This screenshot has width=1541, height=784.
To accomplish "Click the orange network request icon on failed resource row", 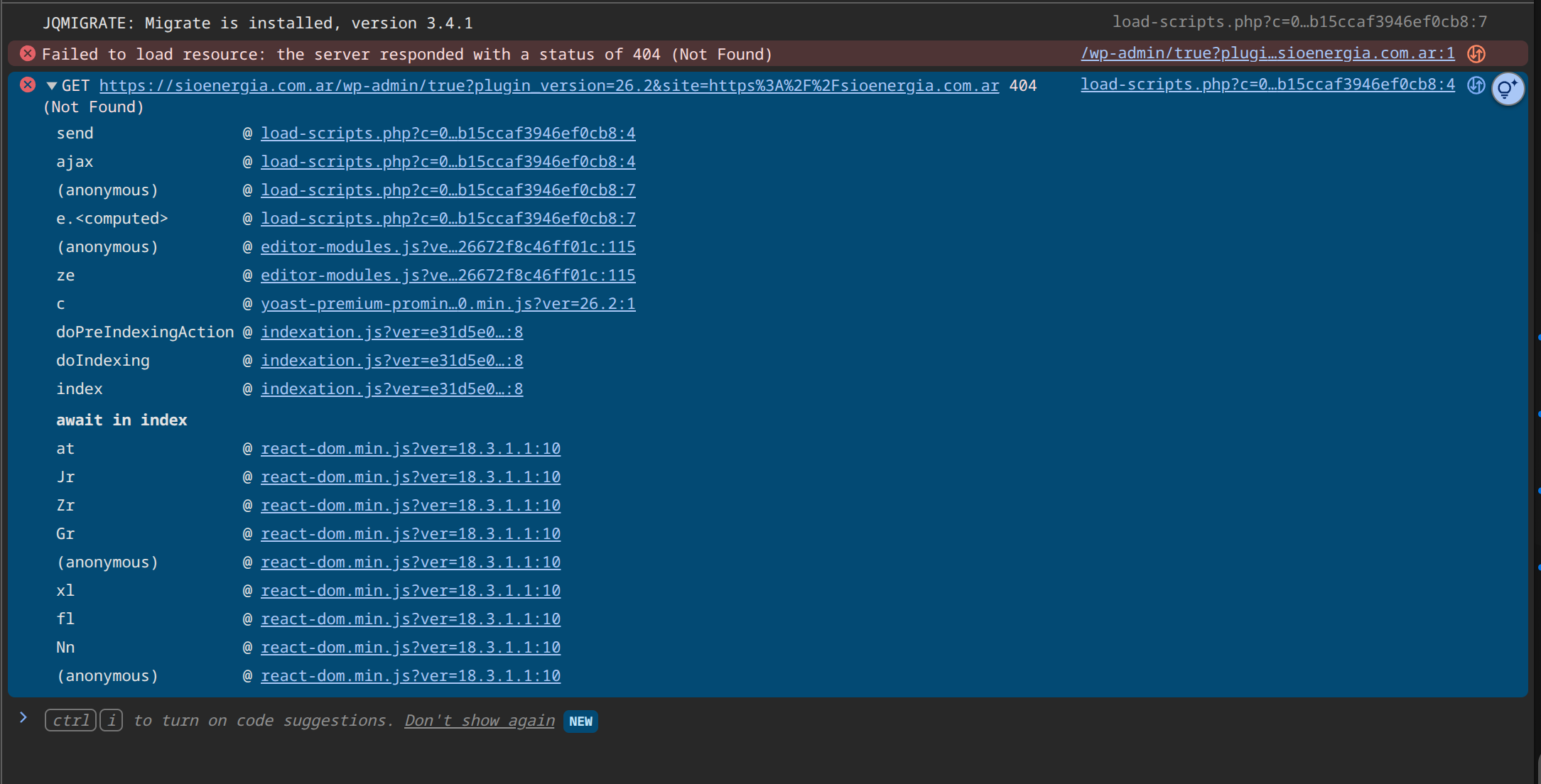I will click(1476, 54).
